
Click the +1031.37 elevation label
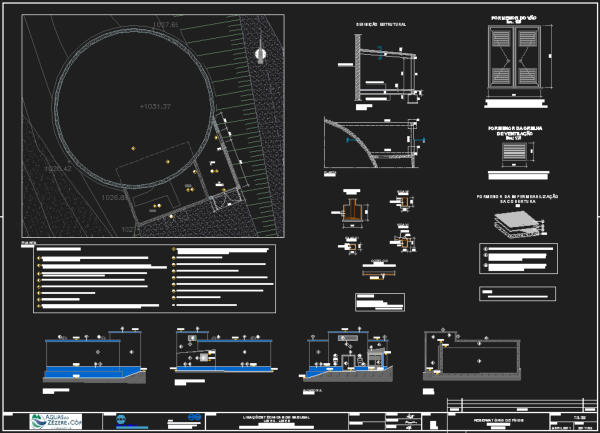coord(153,106)
